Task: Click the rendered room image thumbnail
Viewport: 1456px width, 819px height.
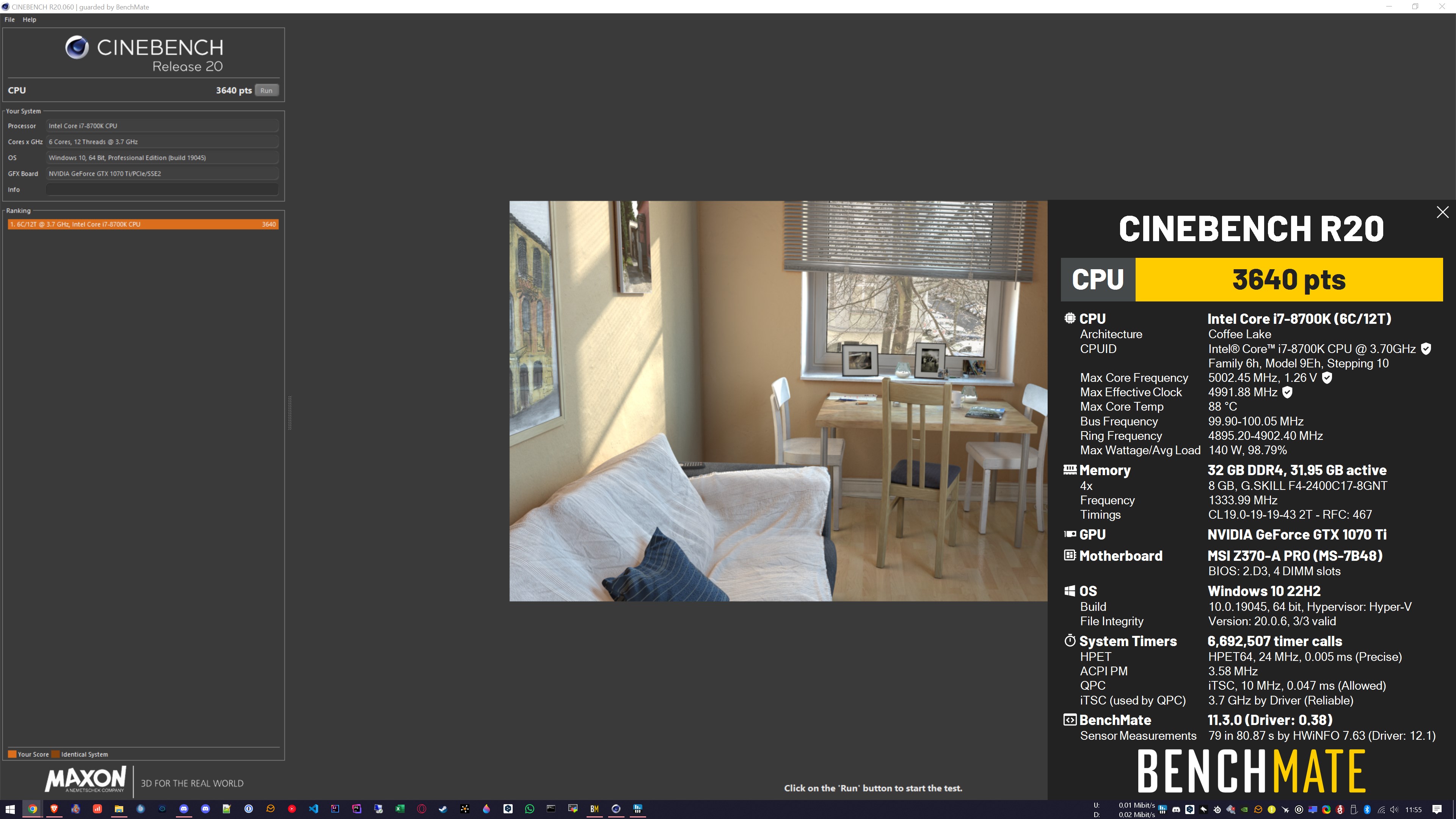Action: tap(778, 401)
